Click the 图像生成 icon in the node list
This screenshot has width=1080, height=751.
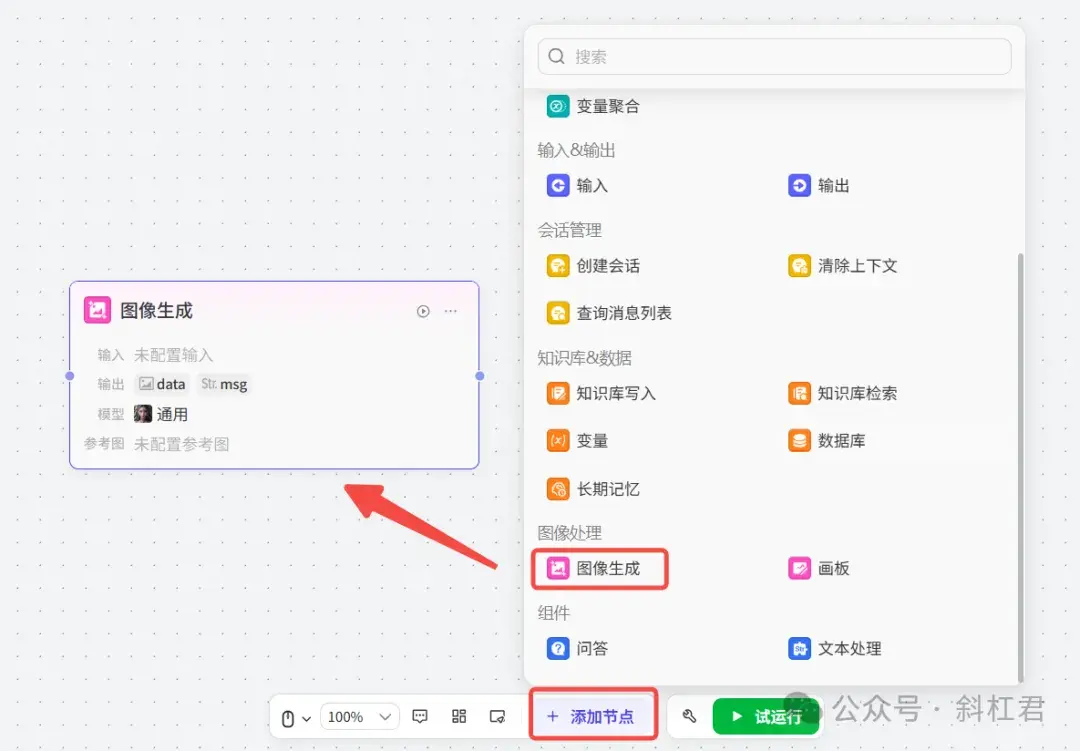(558, 568)
